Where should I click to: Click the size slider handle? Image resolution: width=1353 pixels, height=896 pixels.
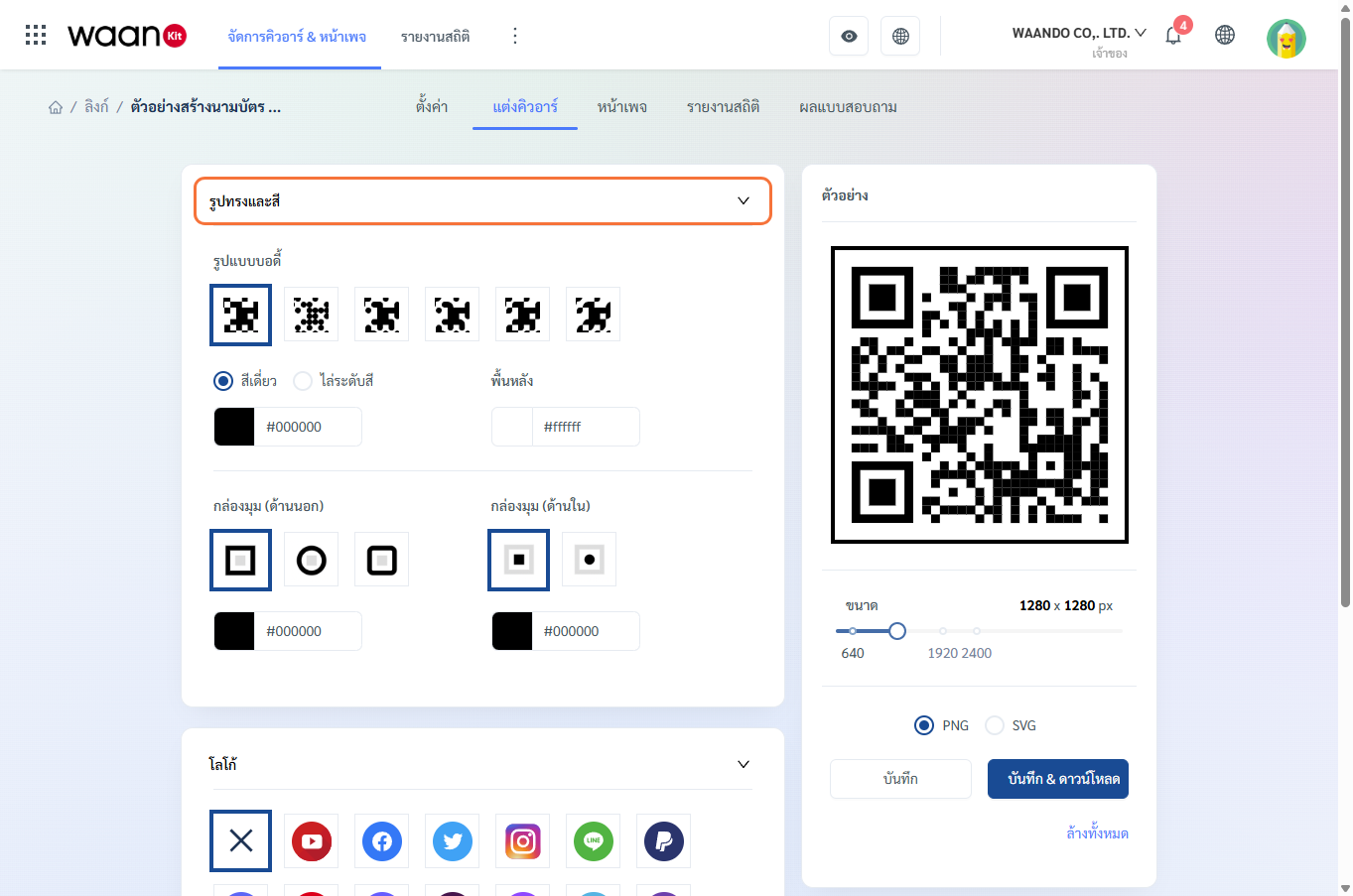tap(897, 631)
